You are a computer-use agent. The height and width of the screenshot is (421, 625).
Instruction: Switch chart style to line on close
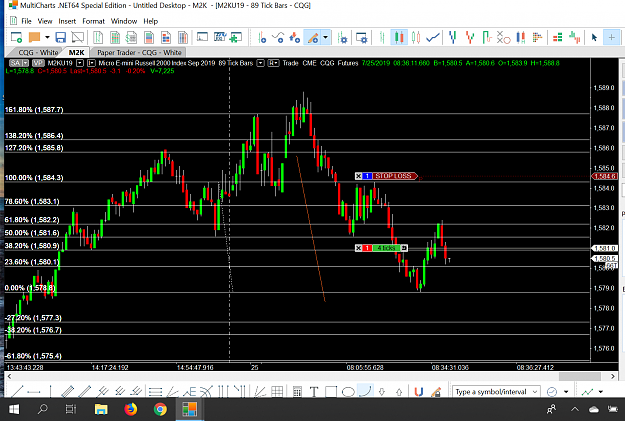[x=433, y=37]
